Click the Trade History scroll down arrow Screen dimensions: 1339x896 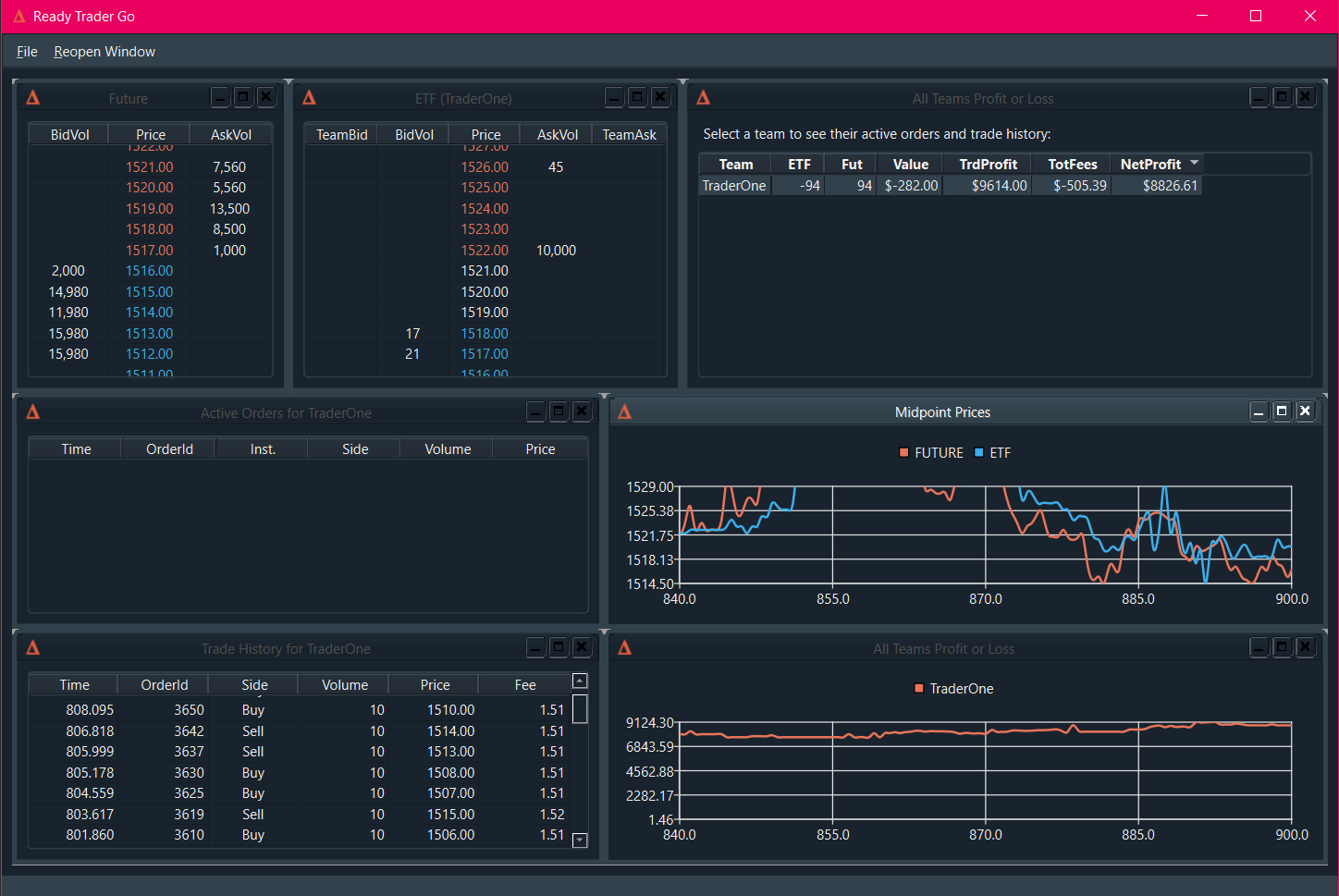[580, 841]
